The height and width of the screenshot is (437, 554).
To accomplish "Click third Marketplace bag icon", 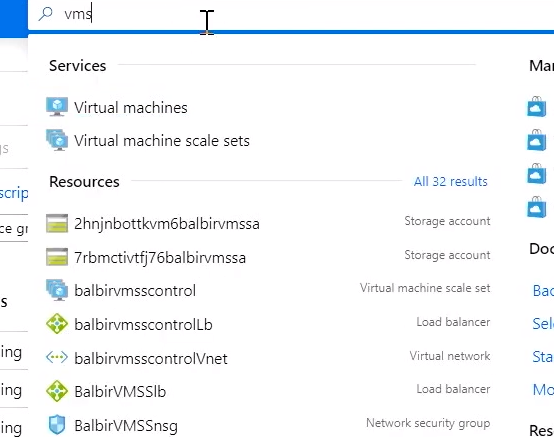I will 537,173.
